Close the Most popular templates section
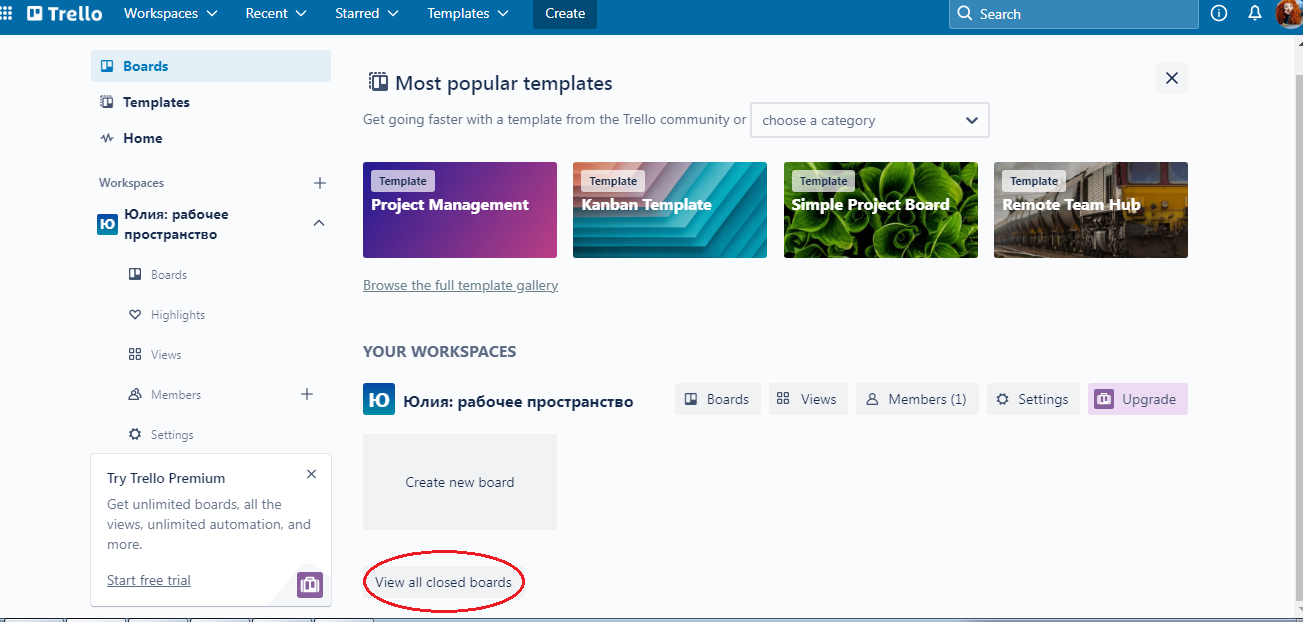This screenshot has width=1303, height=622. [1172, 78]
